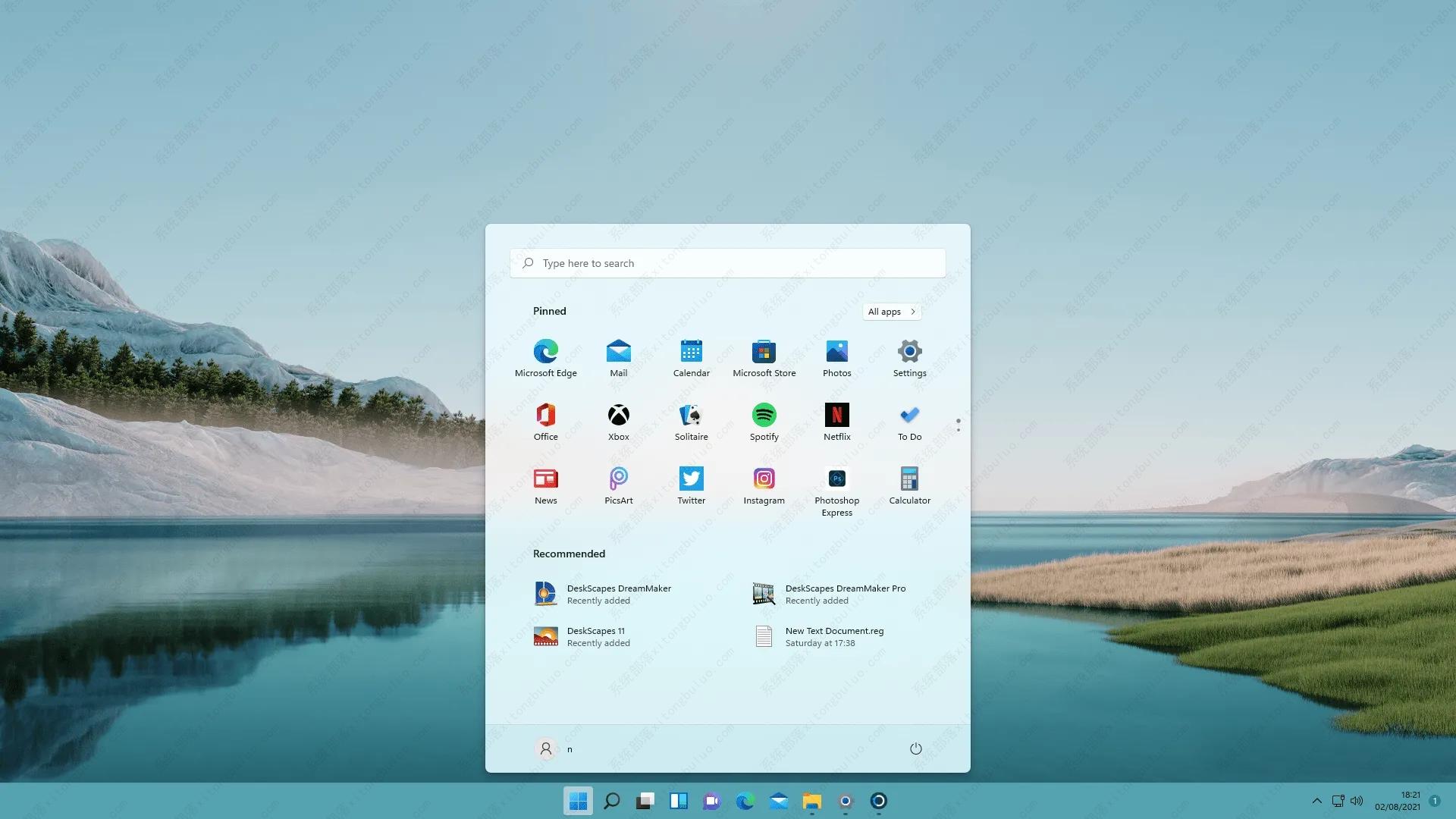Image resolution: width=1456 pixels, height=819 pixels.
Task: Click the Power button
Action: click(915, 749)
